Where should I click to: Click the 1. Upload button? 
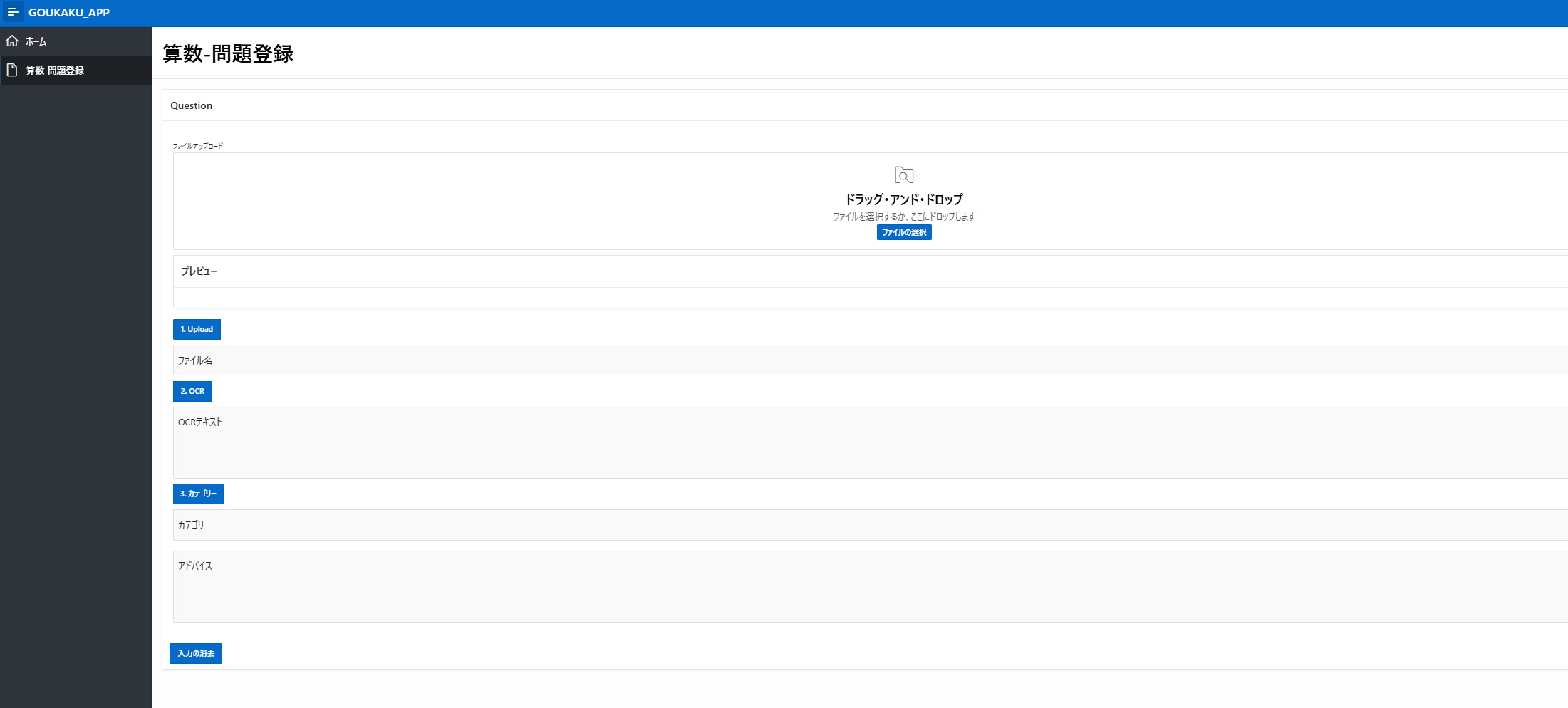coord(197,329)
